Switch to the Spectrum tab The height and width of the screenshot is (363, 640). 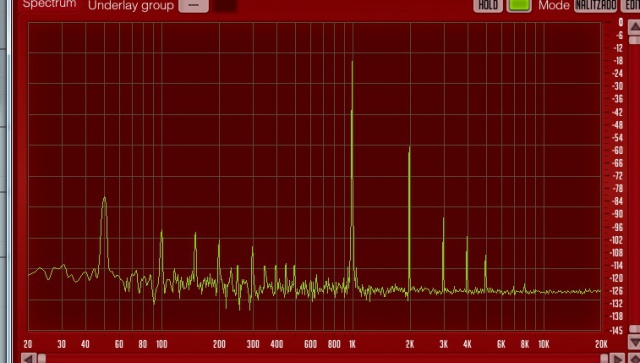pos(49,4)
